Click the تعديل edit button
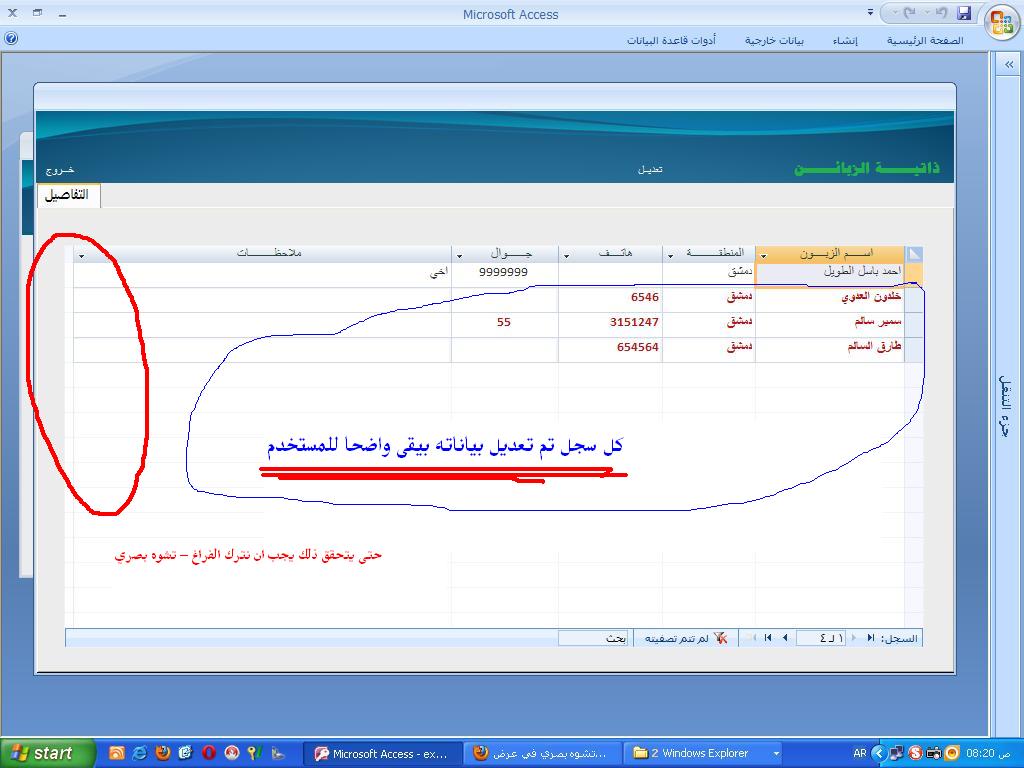This screenshot has height=768, width=1024. 650,169
